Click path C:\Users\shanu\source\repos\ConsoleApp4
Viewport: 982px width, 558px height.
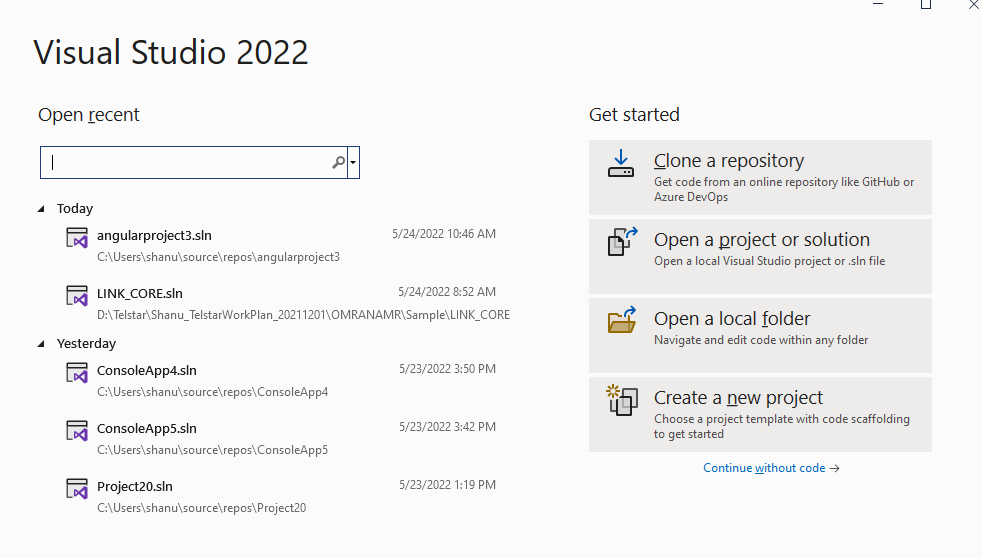pyautogui.click(x=212, y=392)
